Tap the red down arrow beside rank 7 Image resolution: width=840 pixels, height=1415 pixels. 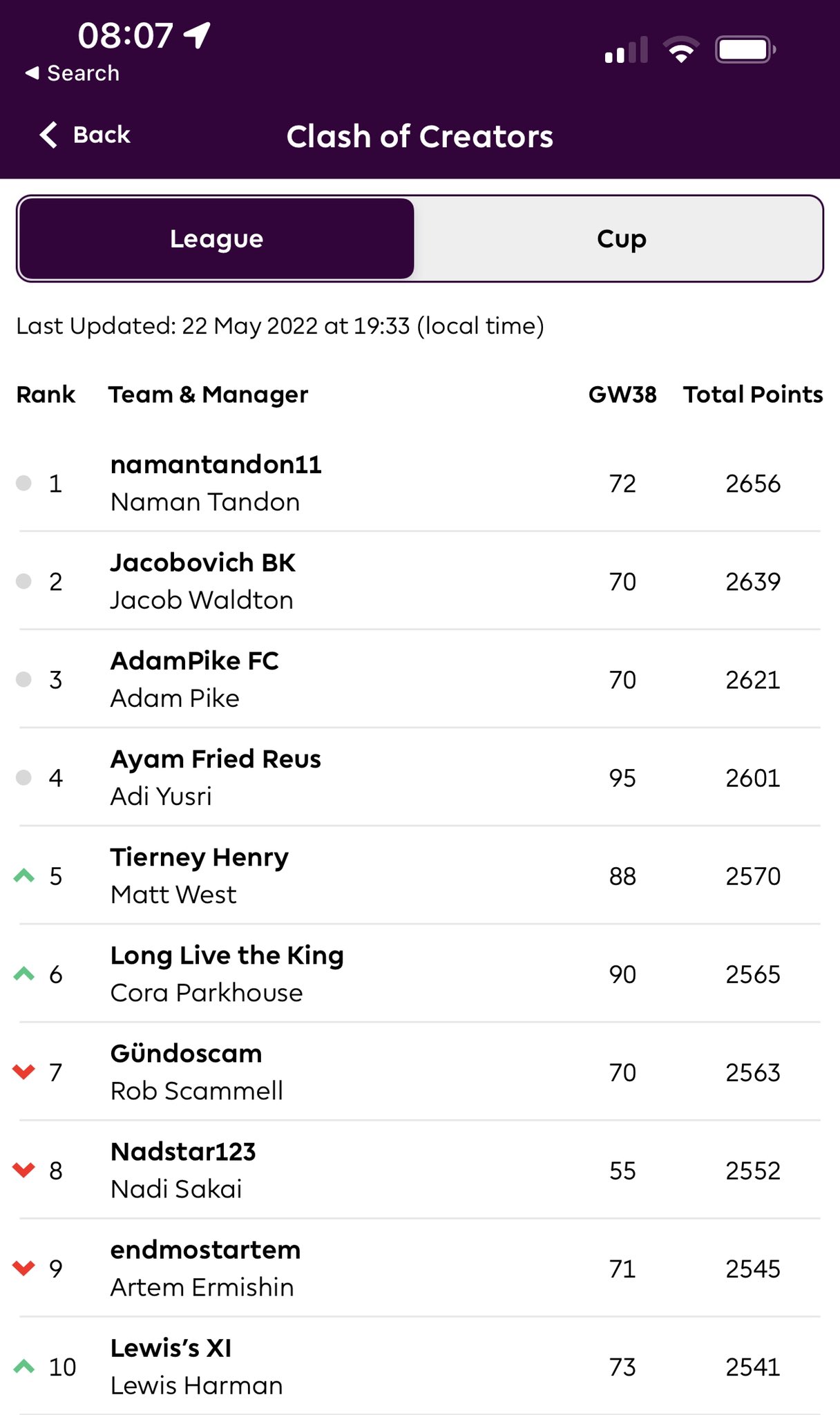[x=24, y=1072]
